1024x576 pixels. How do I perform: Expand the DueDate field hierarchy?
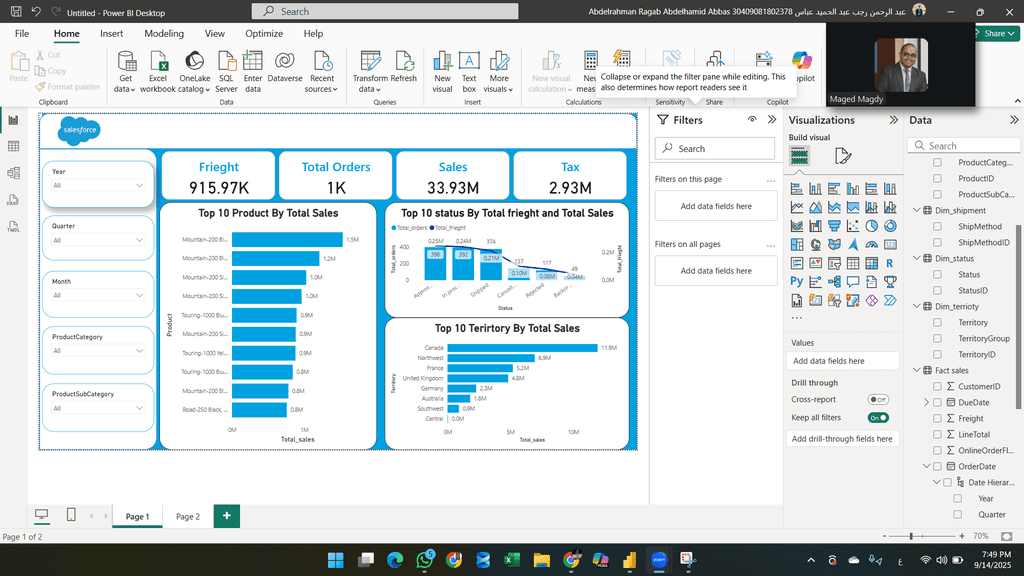point(925,402)
